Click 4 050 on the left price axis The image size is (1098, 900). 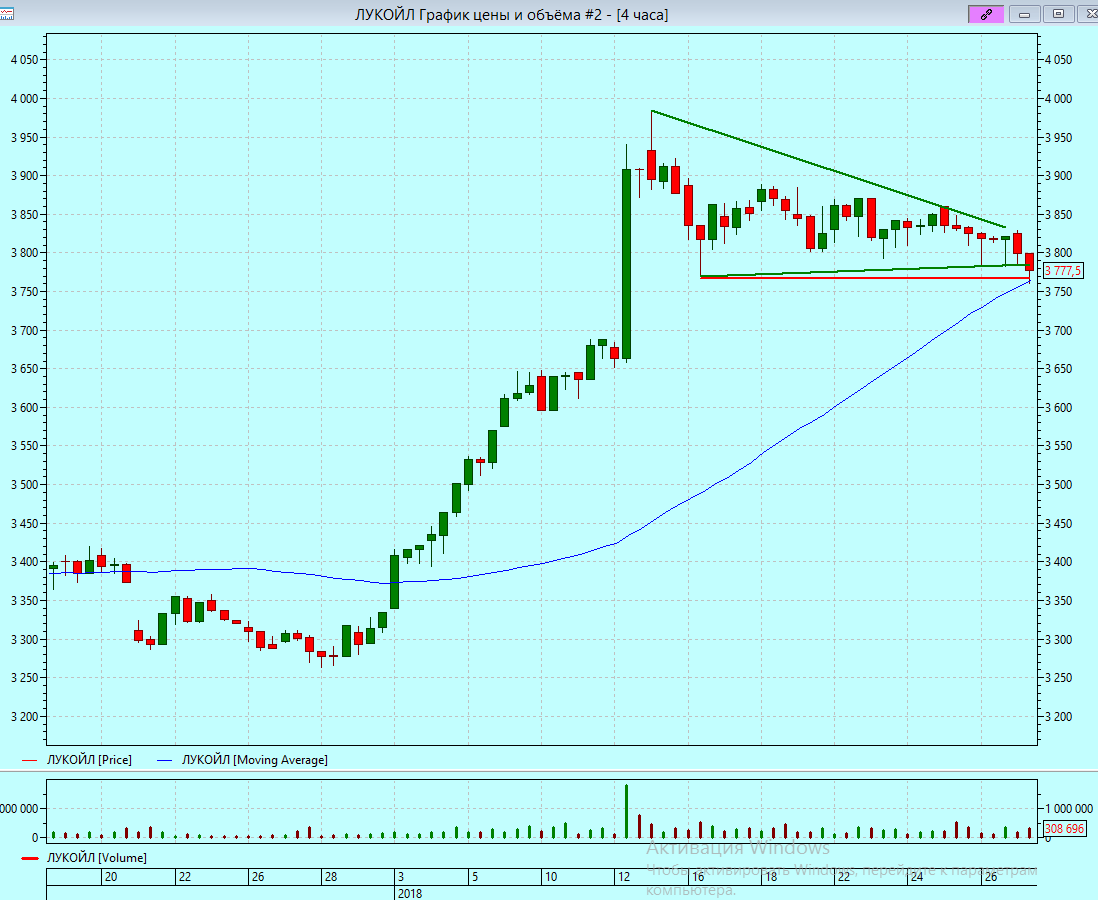(x=25, y=60)
